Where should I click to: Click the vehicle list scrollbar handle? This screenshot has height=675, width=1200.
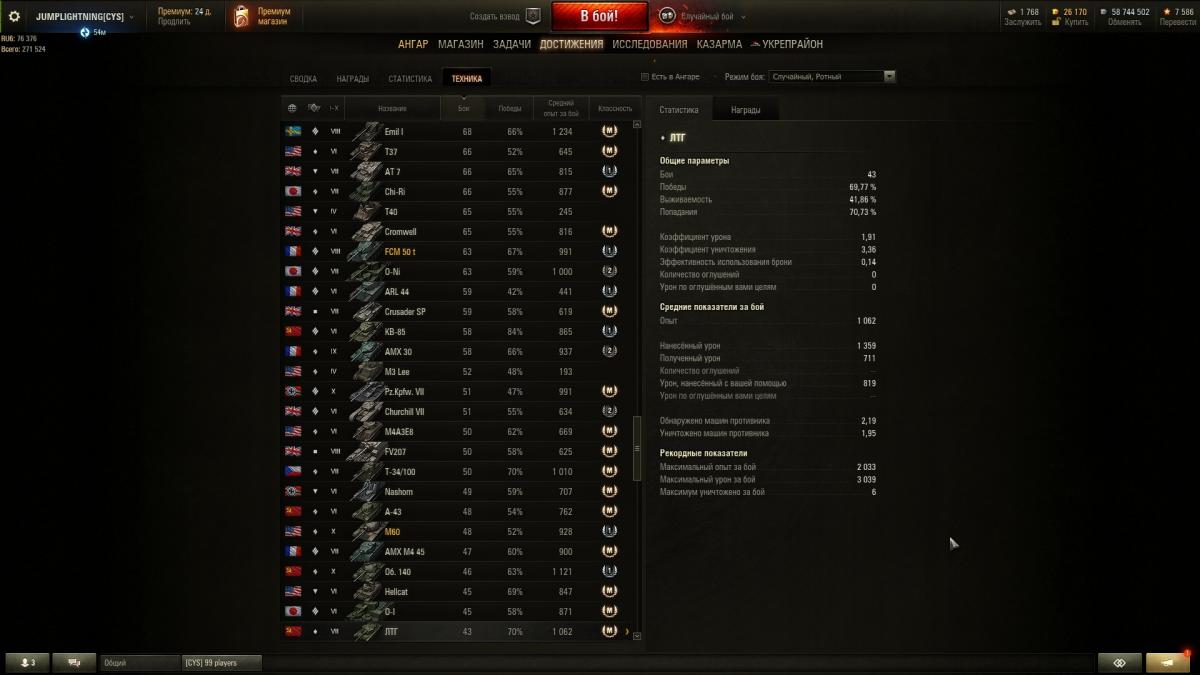[637, 449]
